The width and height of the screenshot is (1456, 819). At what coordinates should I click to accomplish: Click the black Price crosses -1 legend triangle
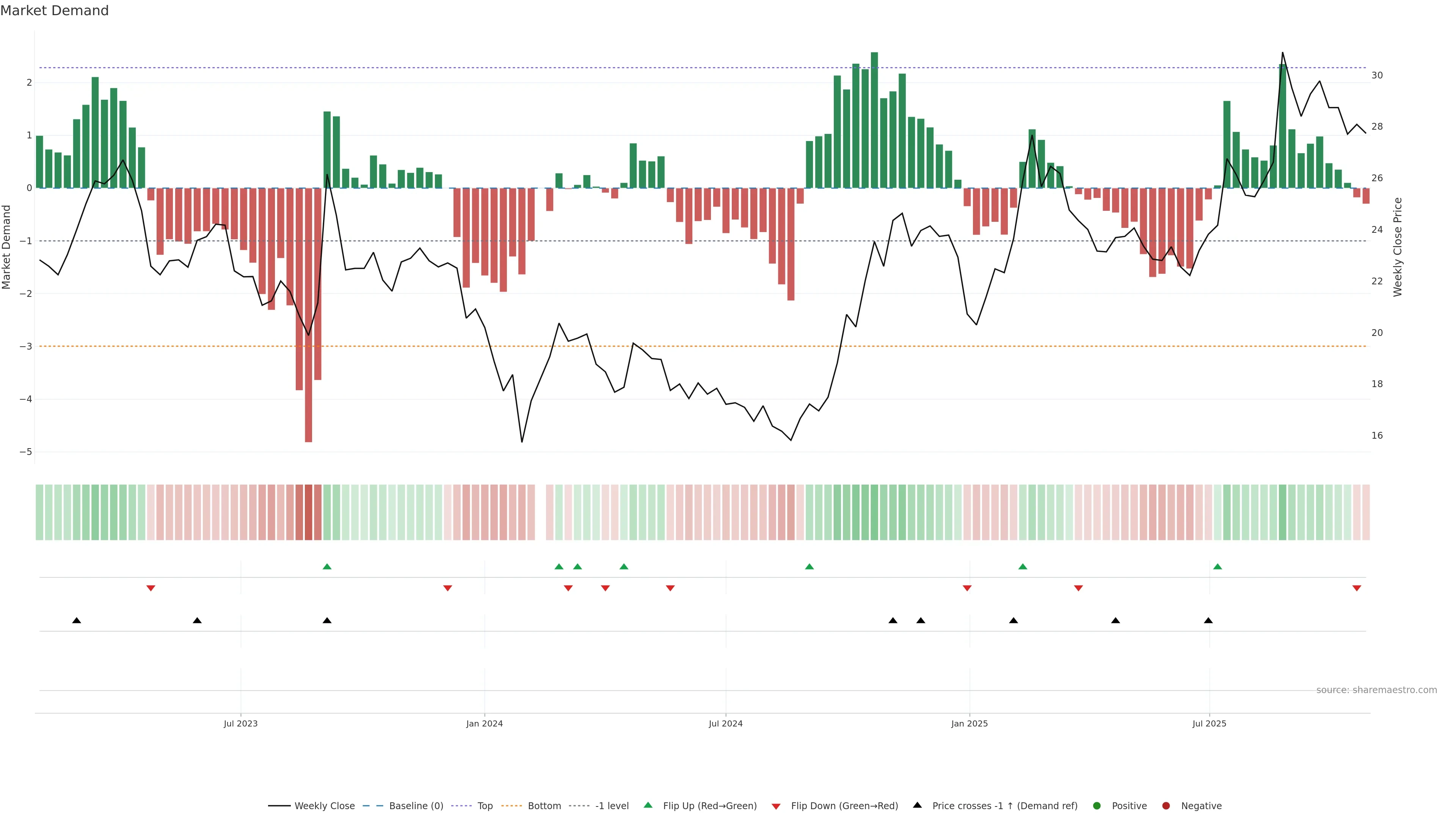[x=917, y=805]
